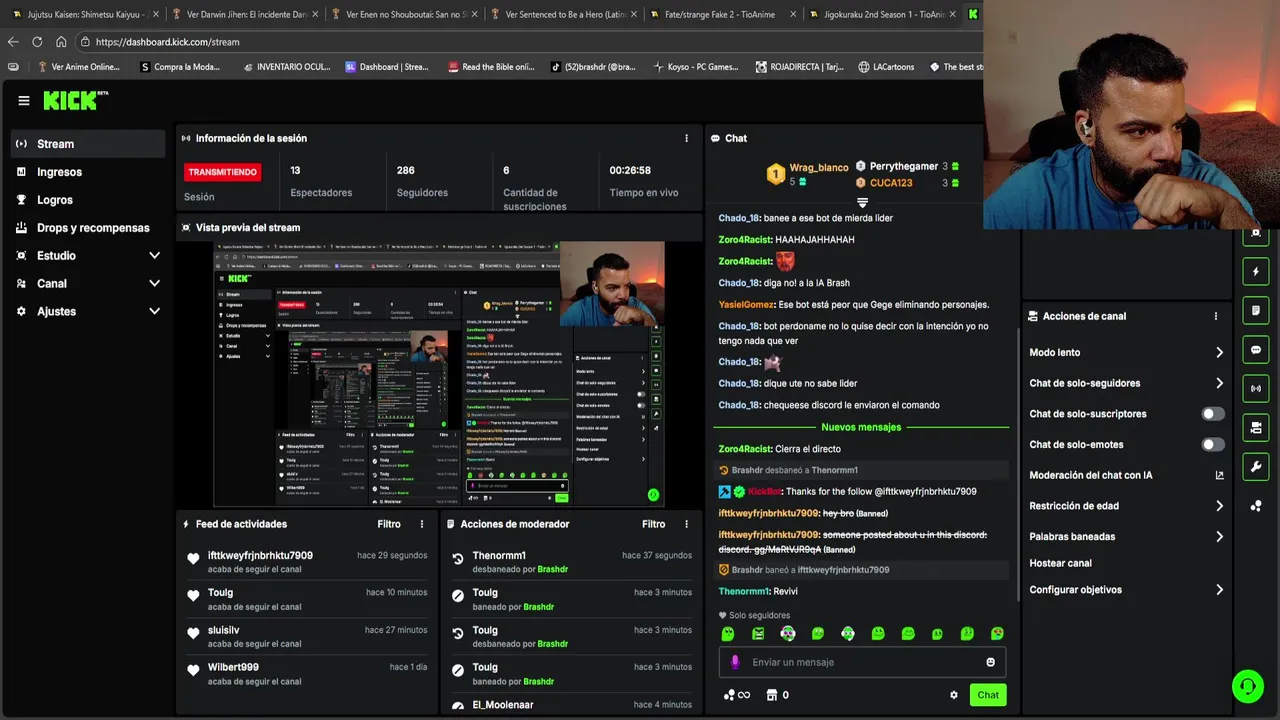Image resolution: width=1280 pixels, height=720 pixels.
Task: Select the last heart-eyes green emote
Action: [x=997, y=634]
